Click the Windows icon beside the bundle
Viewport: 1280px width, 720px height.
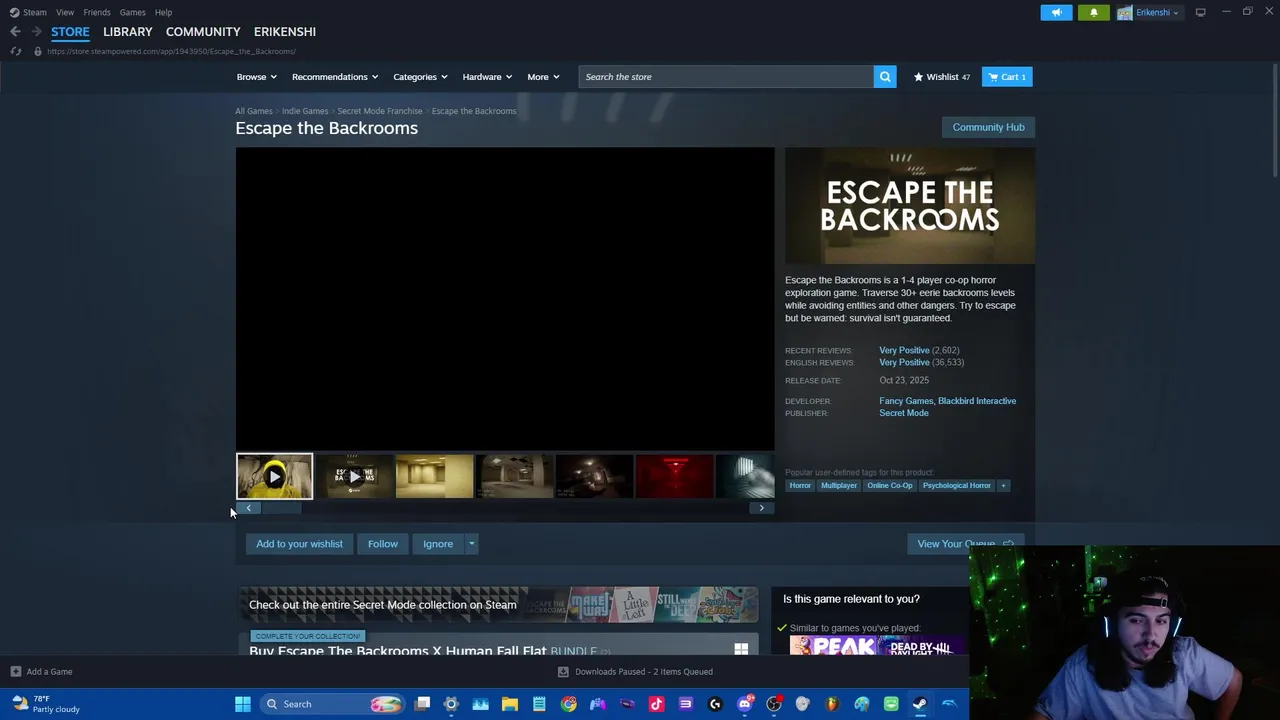coord(741,649)
